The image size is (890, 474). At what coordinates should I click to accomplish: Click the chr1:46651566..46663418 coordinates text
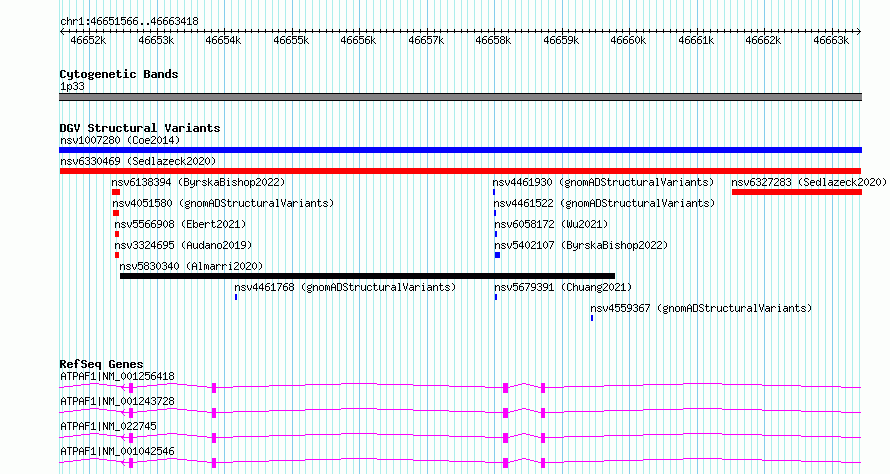(129, 22)
